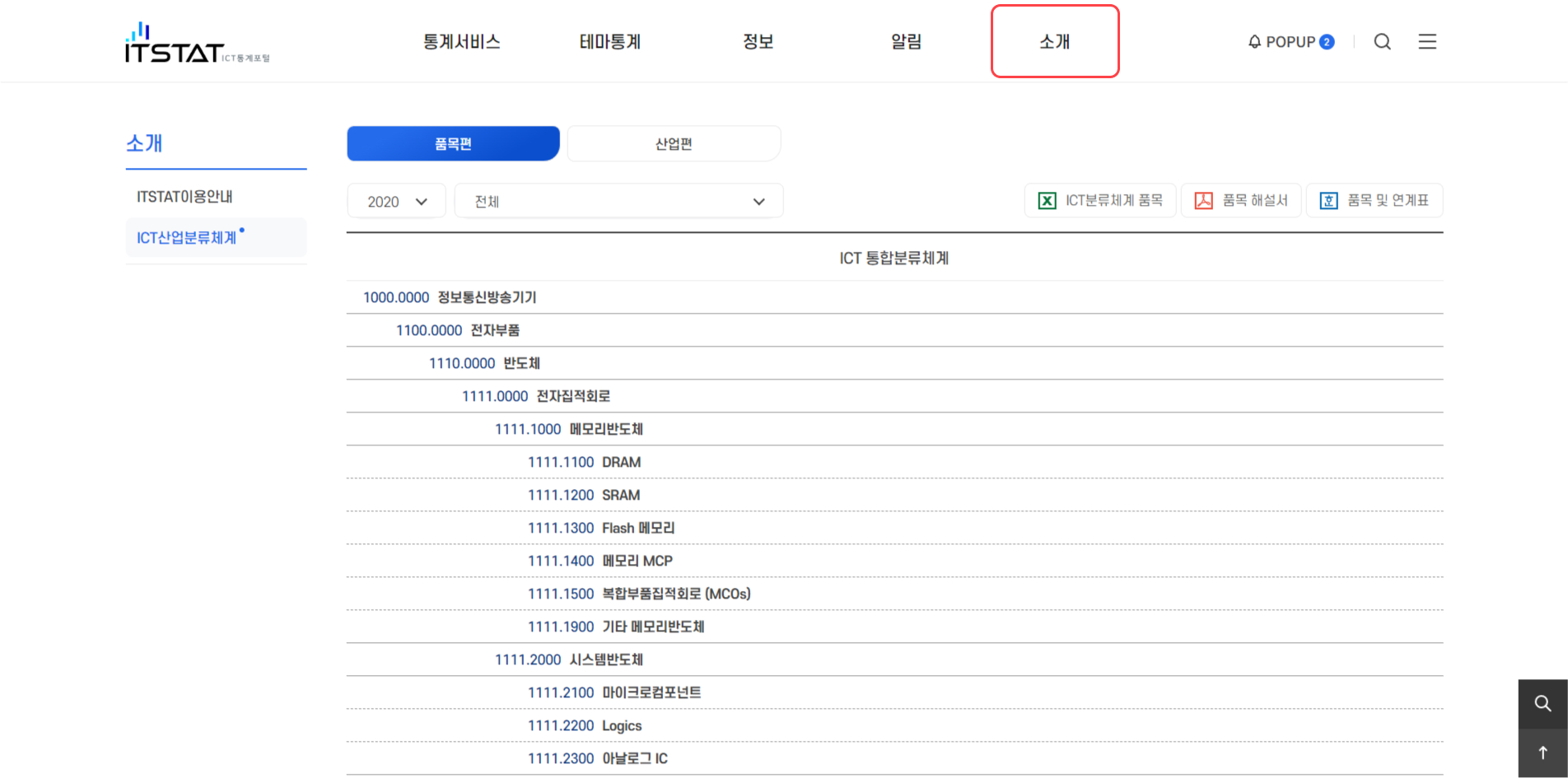This screenshot has height=778, width=1568.
Task: Switch to the 산업편 tab
Action: pyautogui.click(x=674, y=144)
